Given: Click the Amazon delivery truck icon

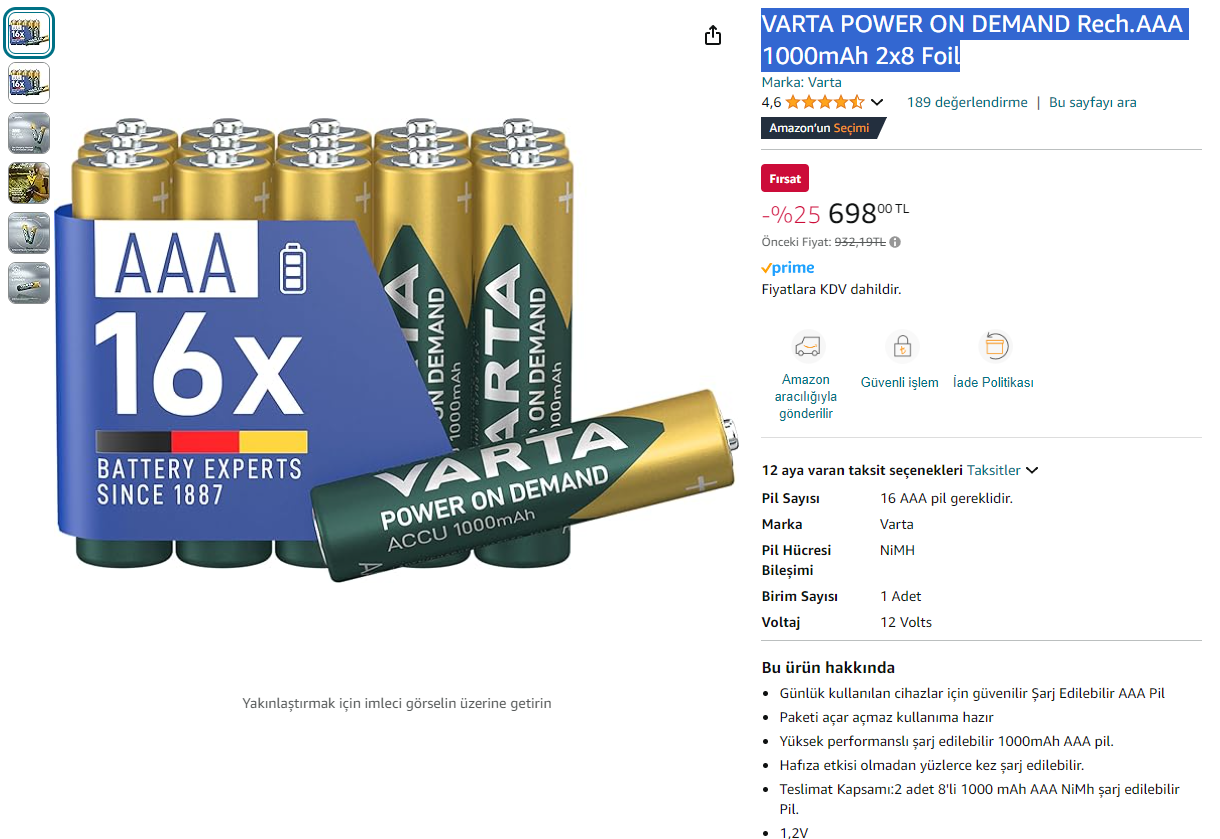Looking at the screenshot, I should (x=807, y=347).
